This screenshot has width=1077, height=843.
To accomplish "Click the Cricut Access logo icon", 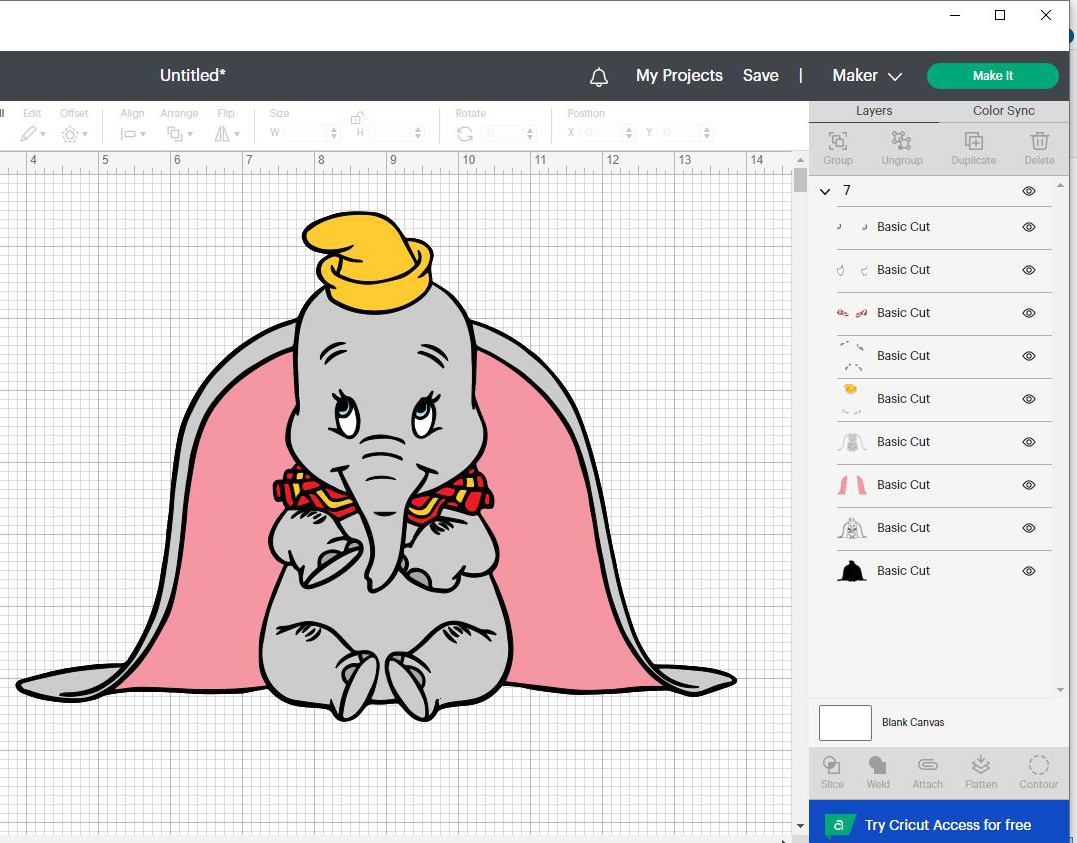I will [x=839, y=824].
